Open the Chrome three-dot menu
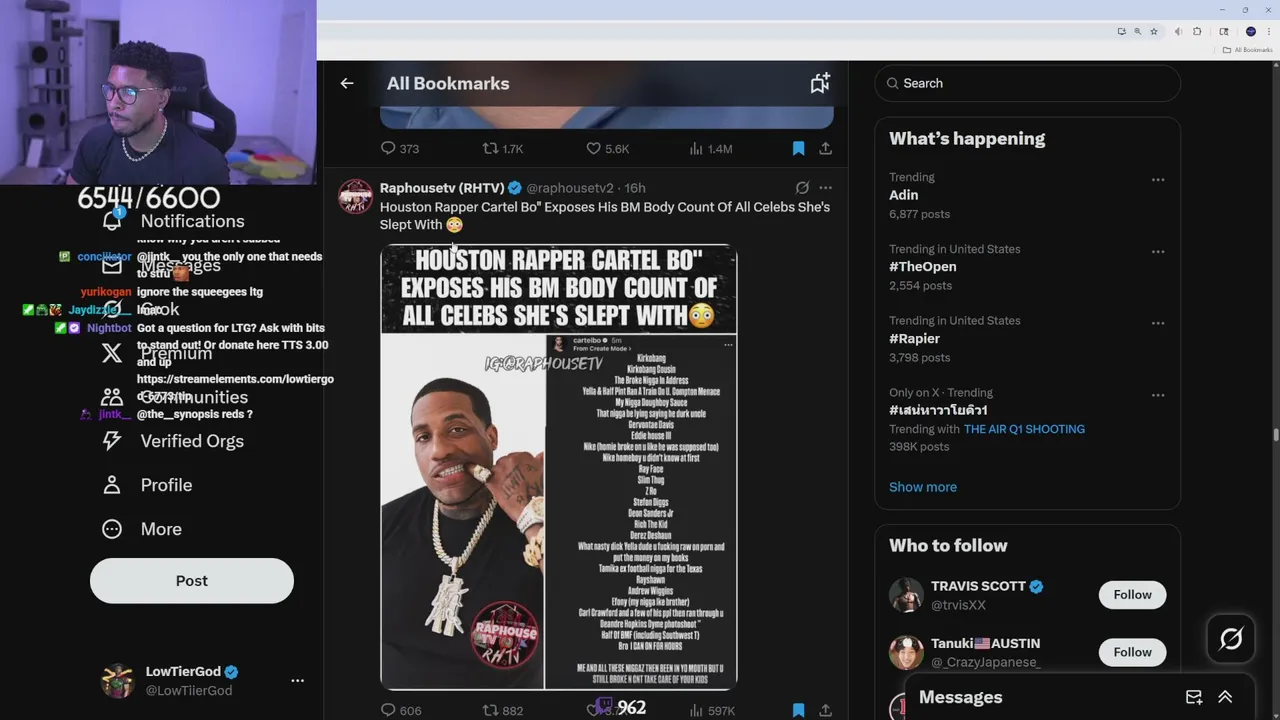This screenshot has height=720, width=1280. click(1268, 32)
